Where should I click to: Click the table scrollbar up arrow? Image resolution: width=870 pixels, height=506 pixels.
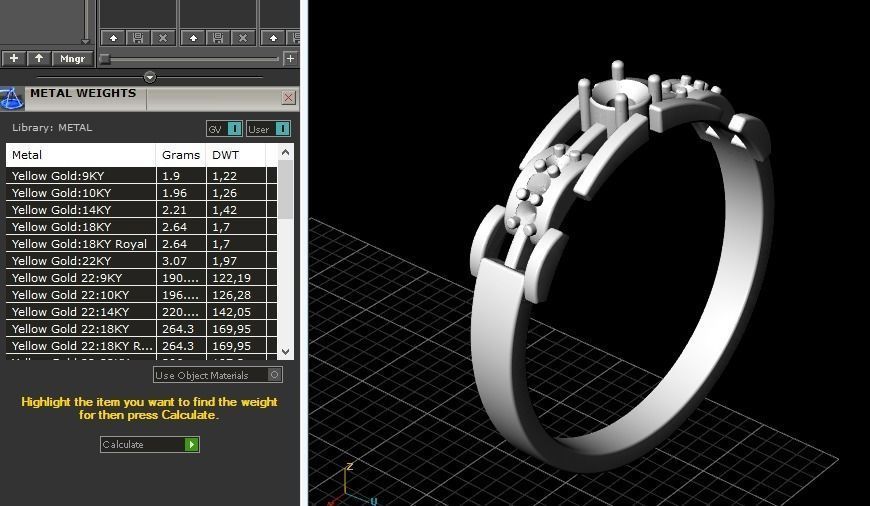[285, 152]
